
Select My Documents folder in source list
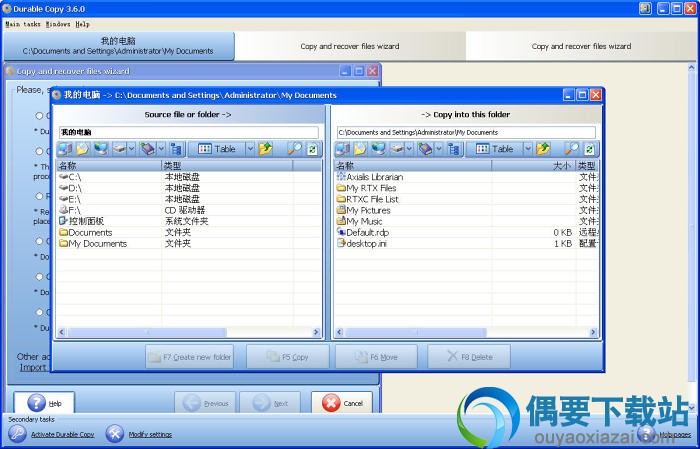[188, 244]
